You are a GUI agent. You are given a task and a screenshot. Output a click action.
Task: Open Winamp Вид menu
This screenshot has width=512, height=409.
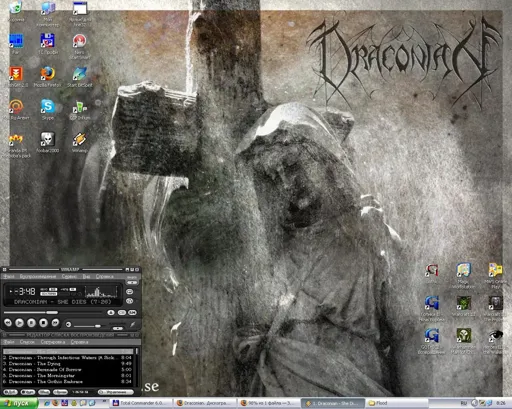pyautogui.click(x=87, y=276)
